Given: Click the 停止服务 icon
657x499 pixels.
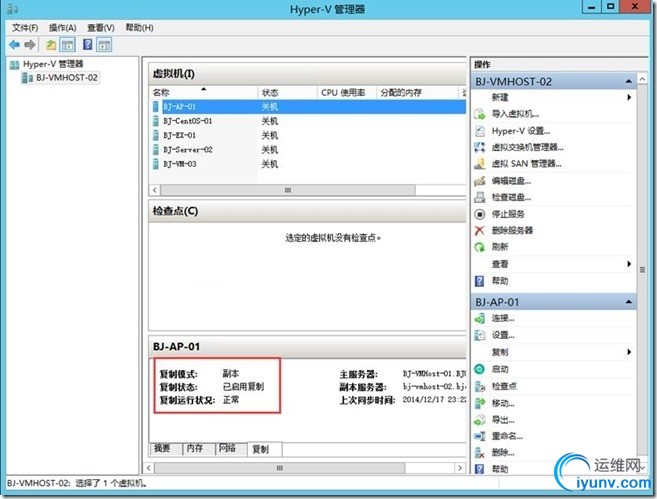Looking at the screenshot, I should pos(480,214).
